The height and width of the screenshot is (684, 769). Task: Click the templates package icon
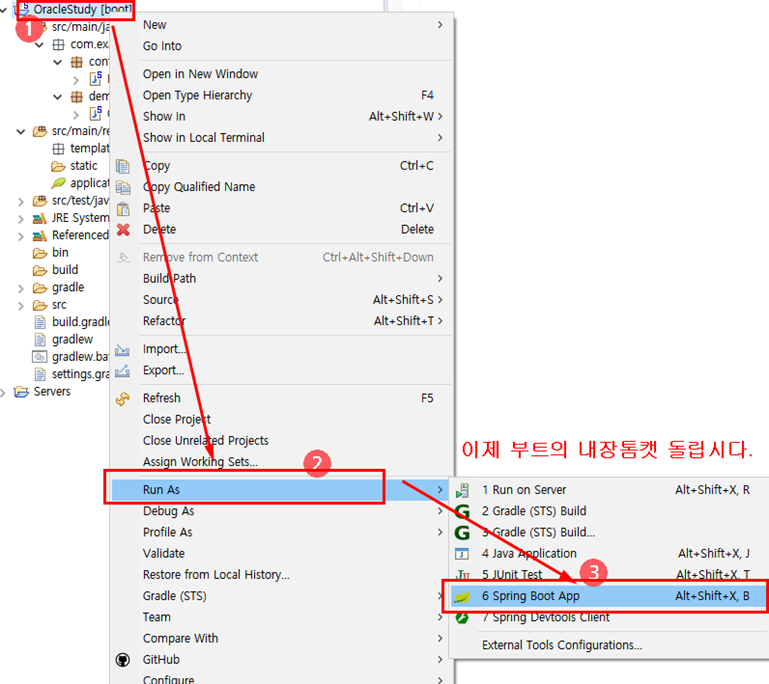point(58,149)
